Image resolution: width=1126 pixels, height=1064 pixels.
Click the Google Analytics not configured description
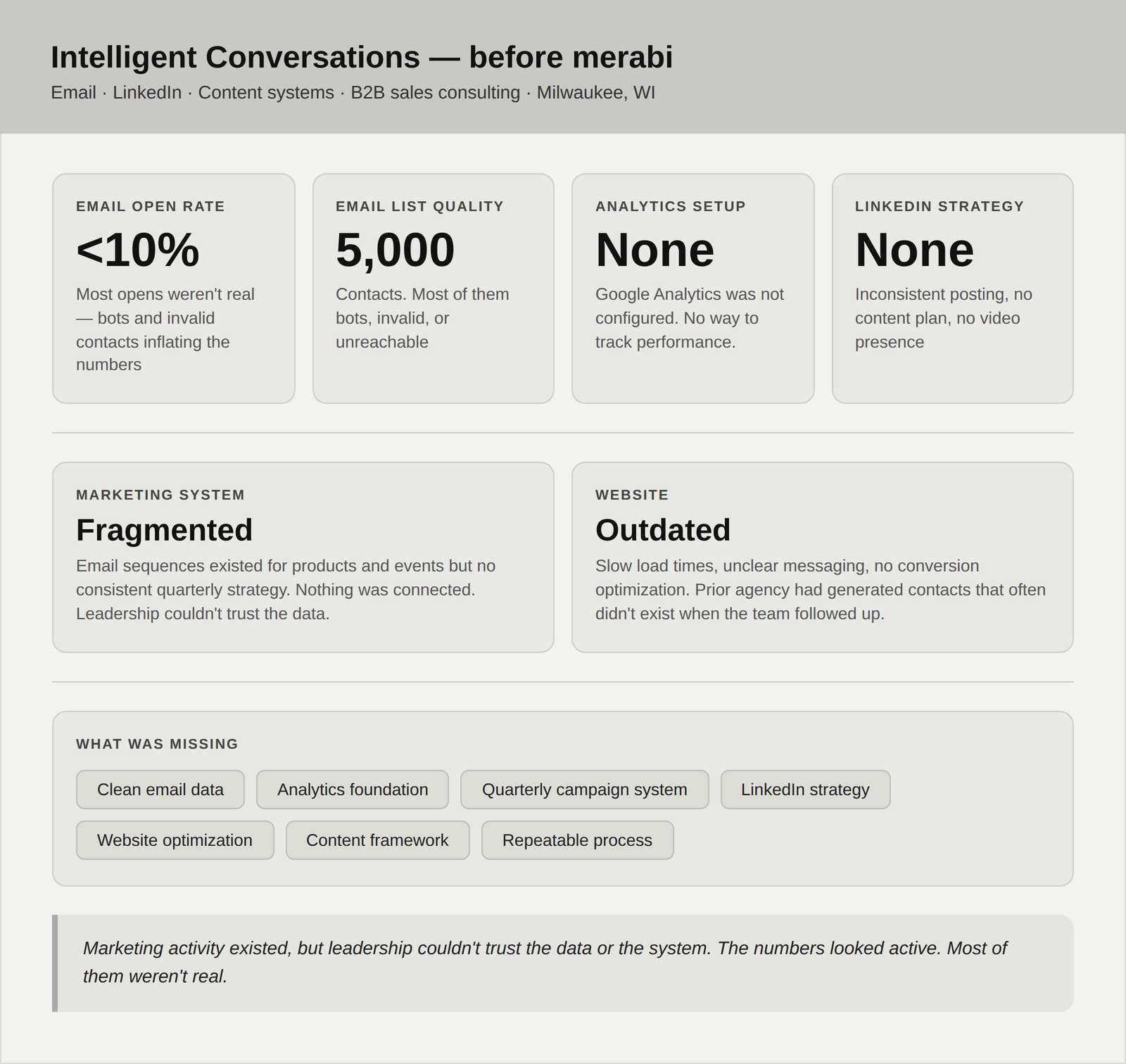click(690, 318)
